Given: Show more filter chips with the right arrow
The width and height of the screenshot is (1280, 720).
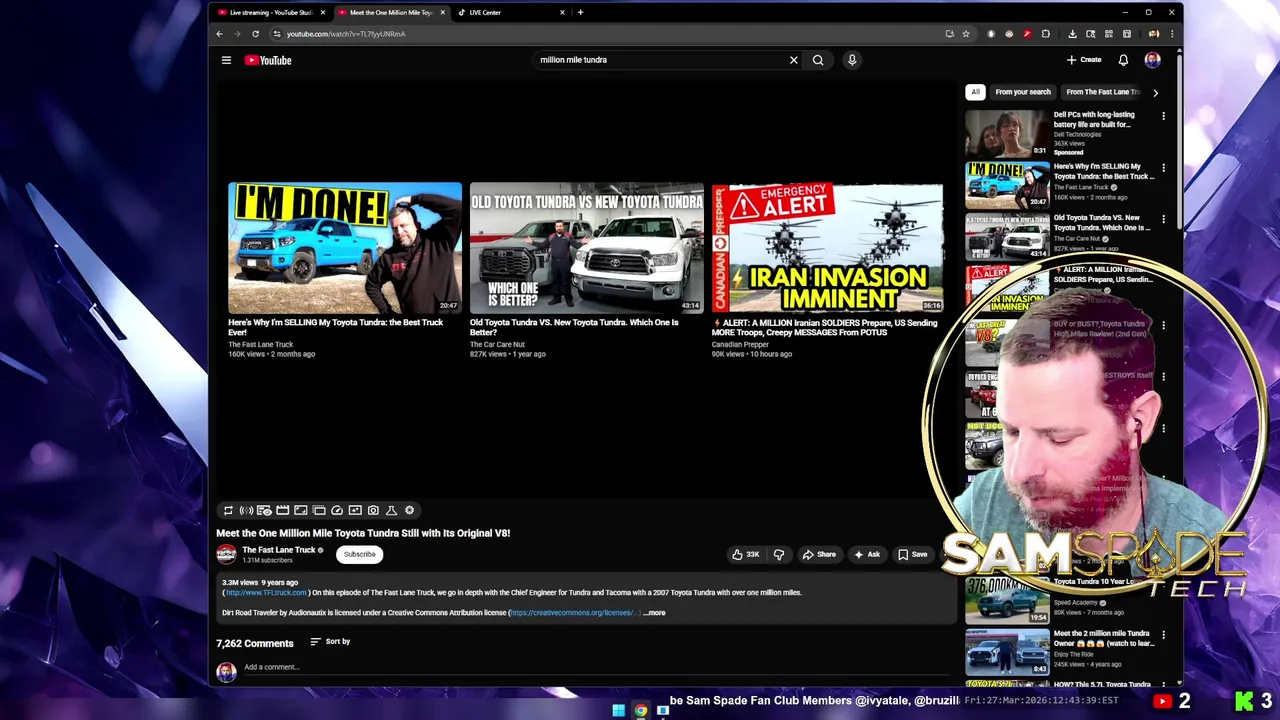Looking at the screenshot, I should coord(1155,92).
